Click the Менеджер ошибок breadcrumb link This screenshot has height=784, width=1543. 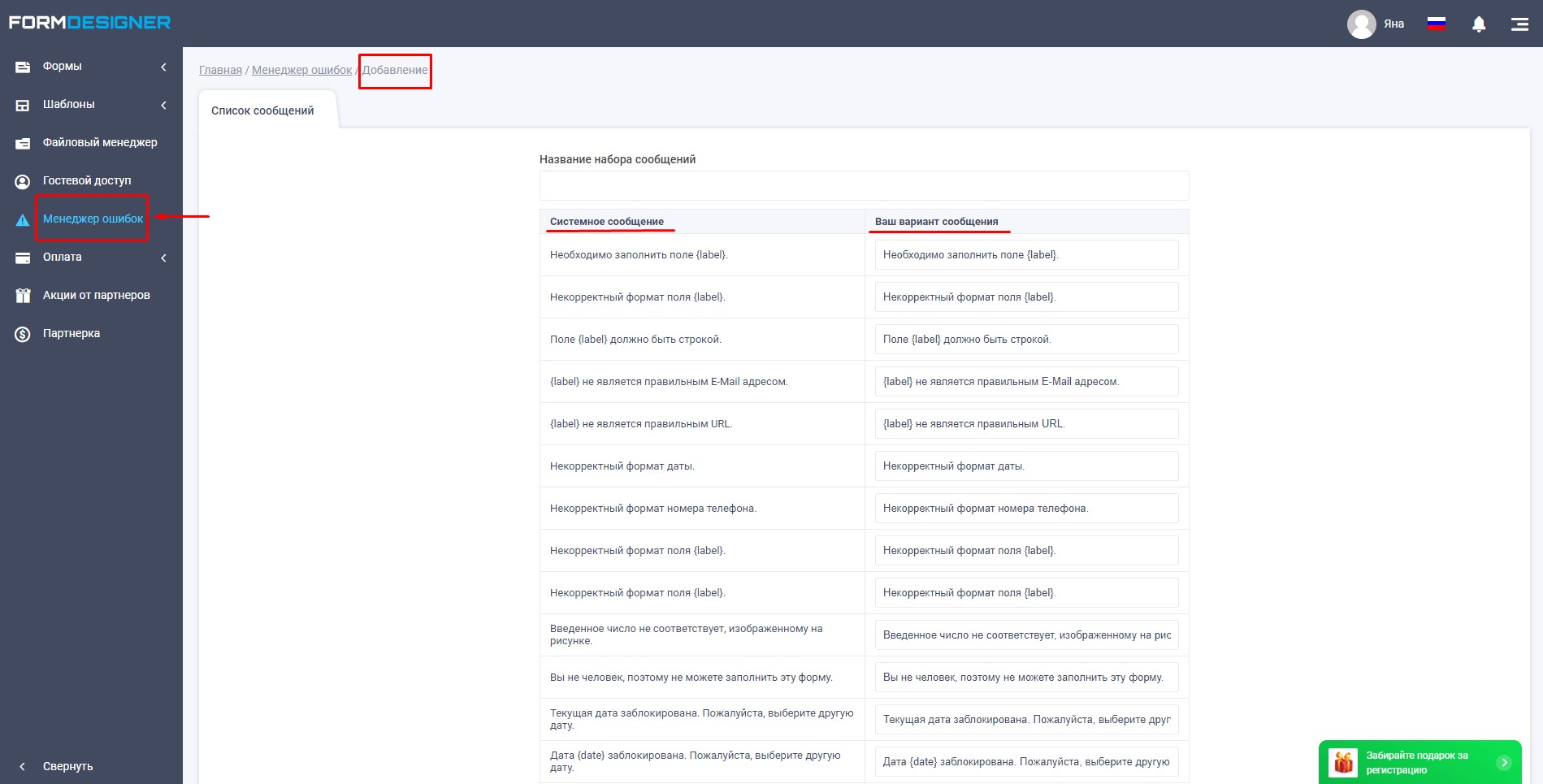click(x=301, y=70)
